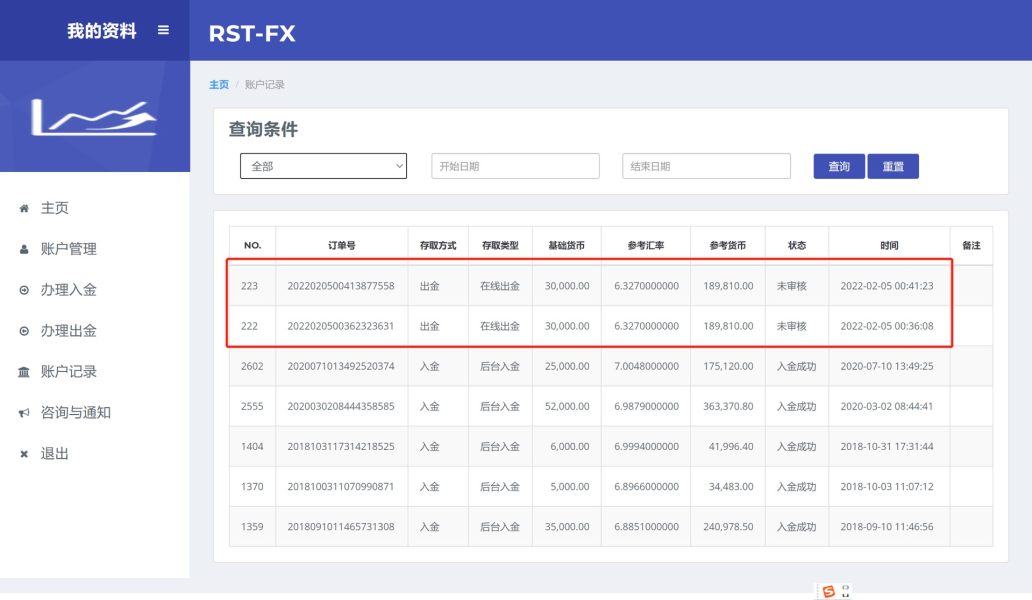The height and width of the screenshot is (600, 1032).
Task: Click the 重置 button
Action: [x=893, y=166]
